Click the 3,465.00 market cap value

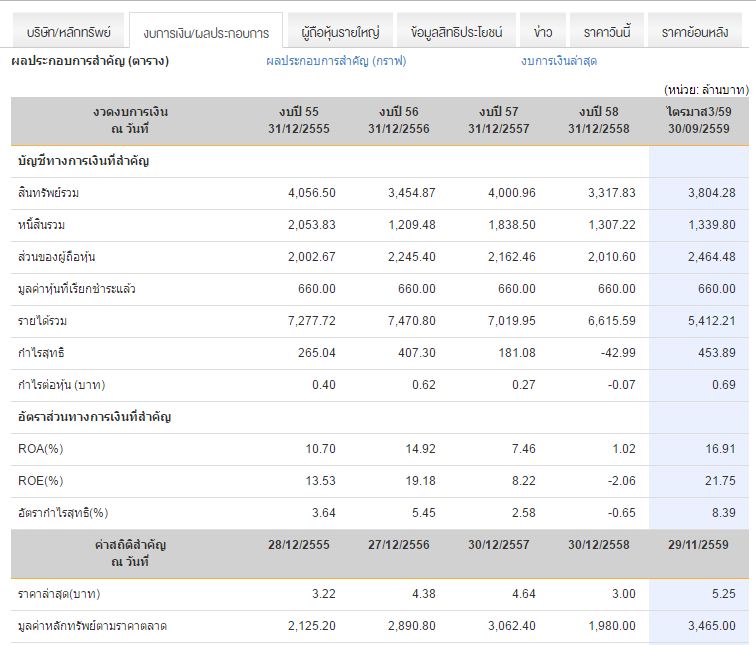(x=707, y=626)
